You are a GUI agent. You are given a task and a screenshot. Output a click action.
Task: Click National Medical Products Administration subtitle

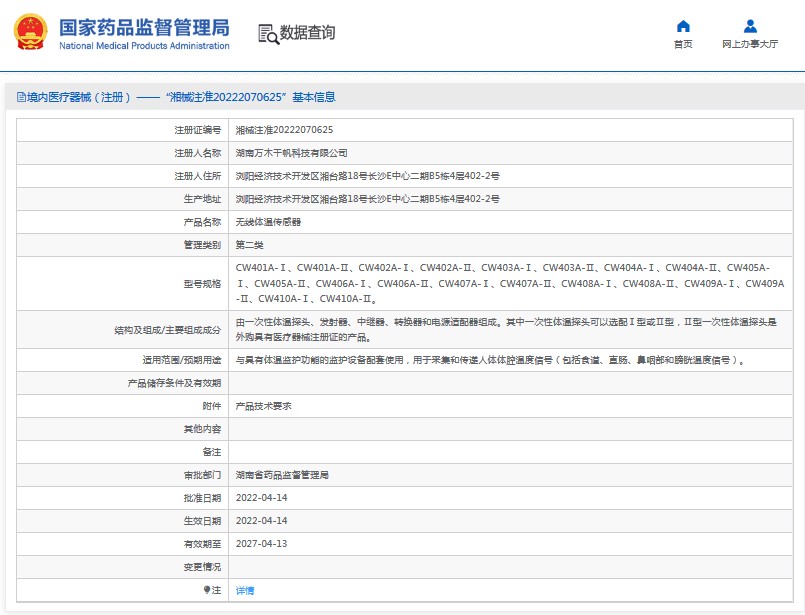(144, 46)
